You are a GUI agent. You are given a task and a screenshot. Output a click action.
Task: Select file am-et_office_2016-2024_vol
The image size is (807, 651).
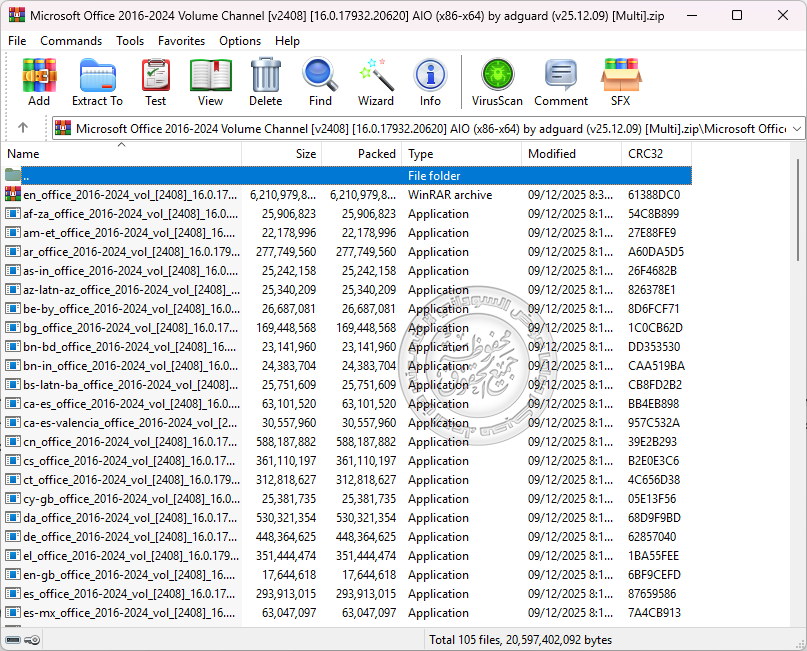pyautogui.click(x=129, y=233)
